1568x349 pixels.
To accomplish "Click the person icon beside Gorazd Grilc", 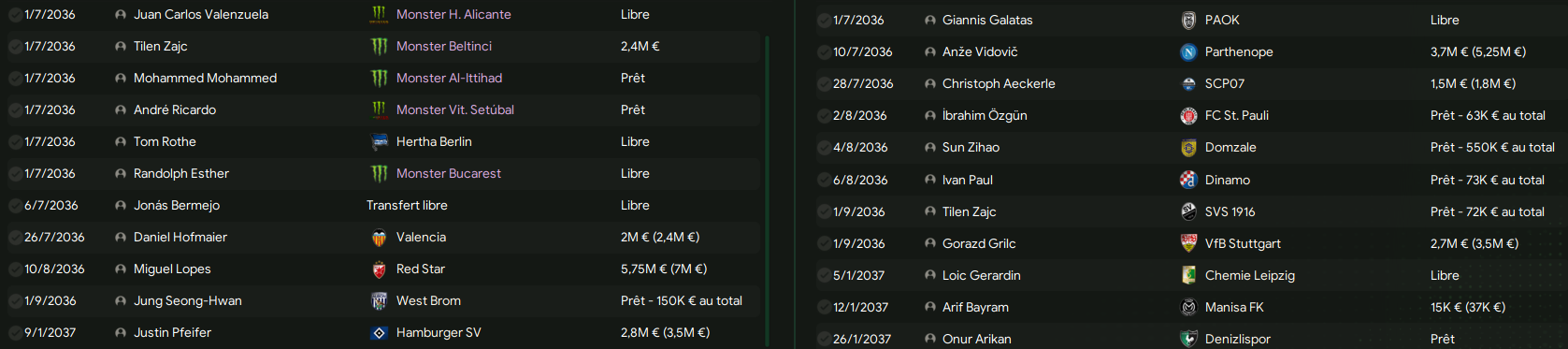I will point(929,244).
